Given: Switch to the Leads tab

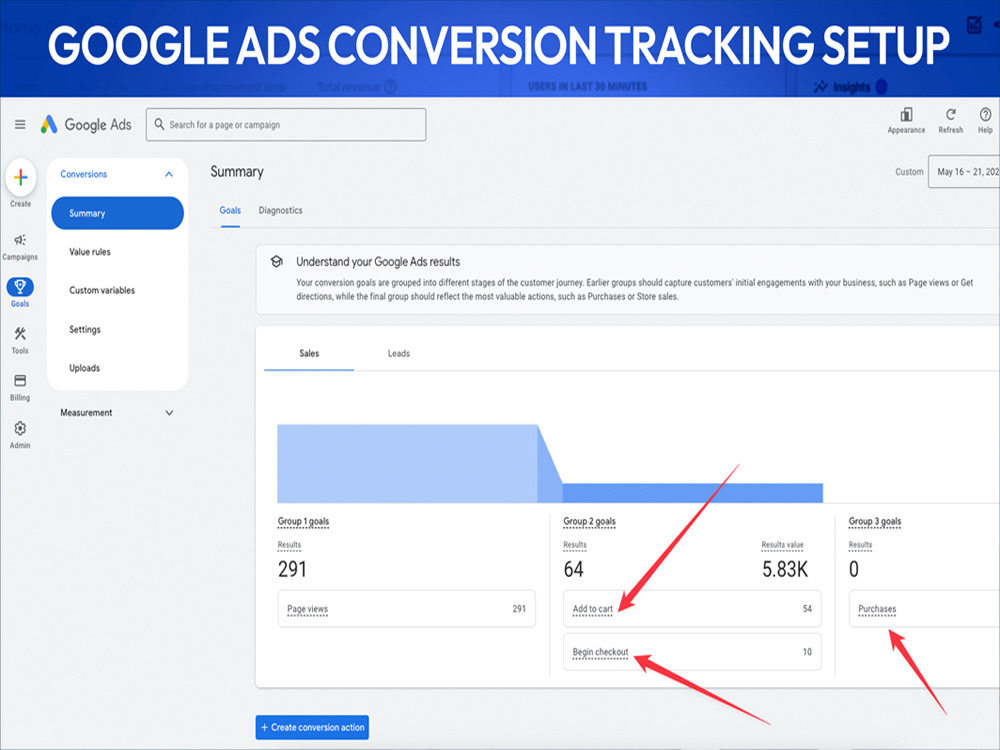Looking at the screenshot, I should 398,353.
